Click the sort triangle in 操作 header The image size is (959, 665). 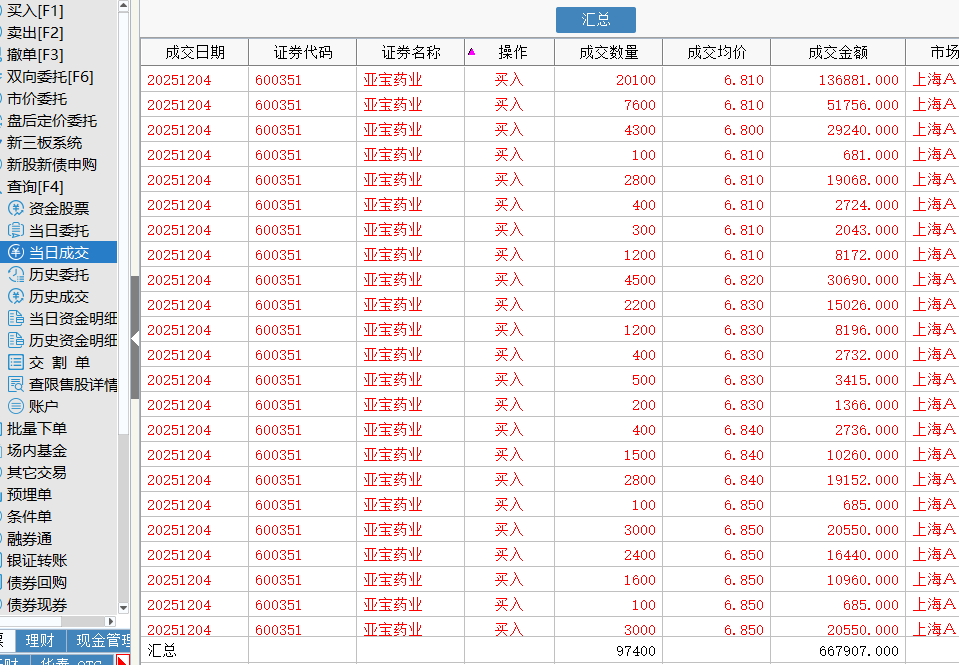click(472, 52)
